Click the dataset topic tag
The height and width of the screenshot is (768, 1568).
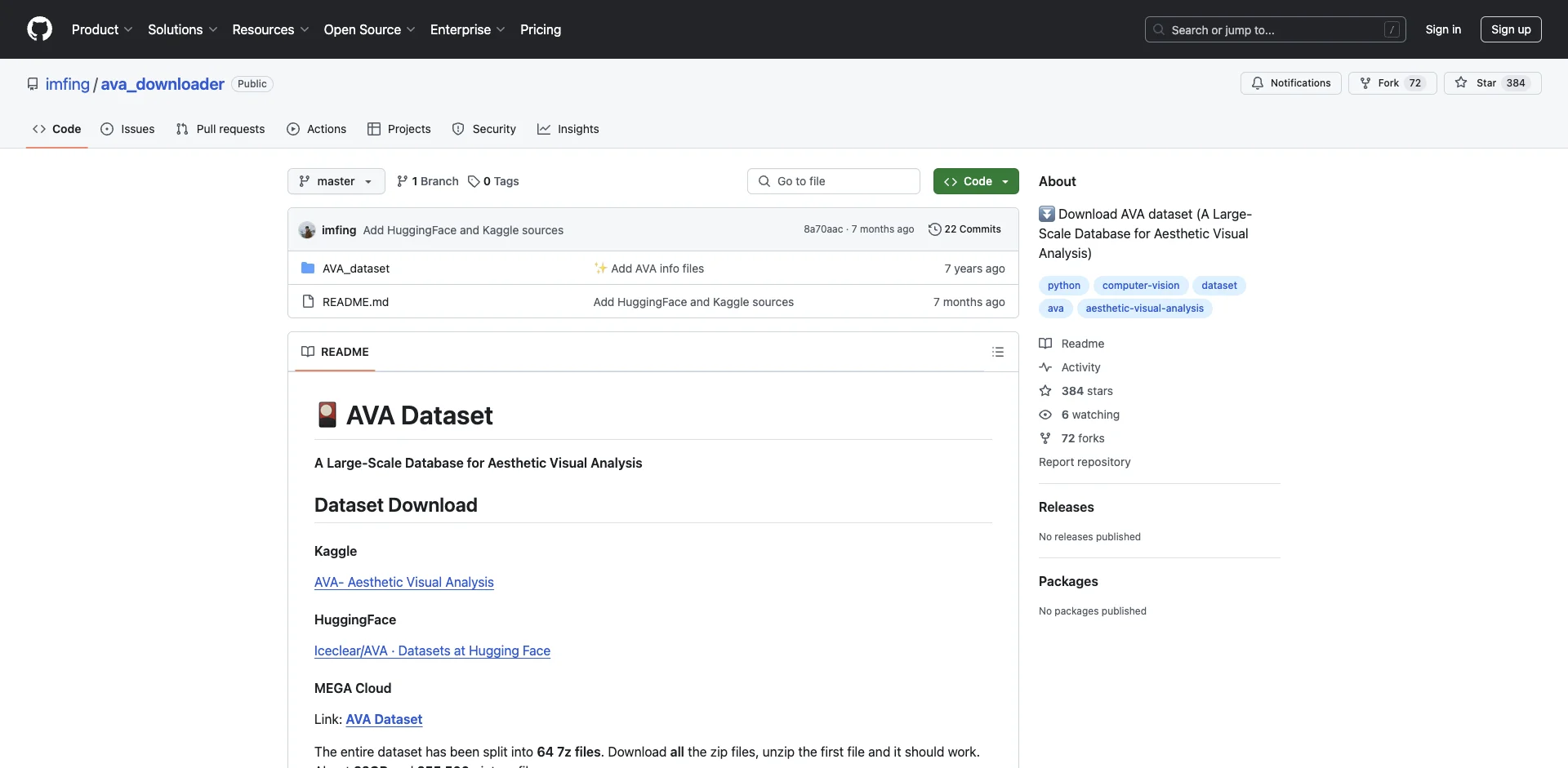click(x=1219, y=286)
